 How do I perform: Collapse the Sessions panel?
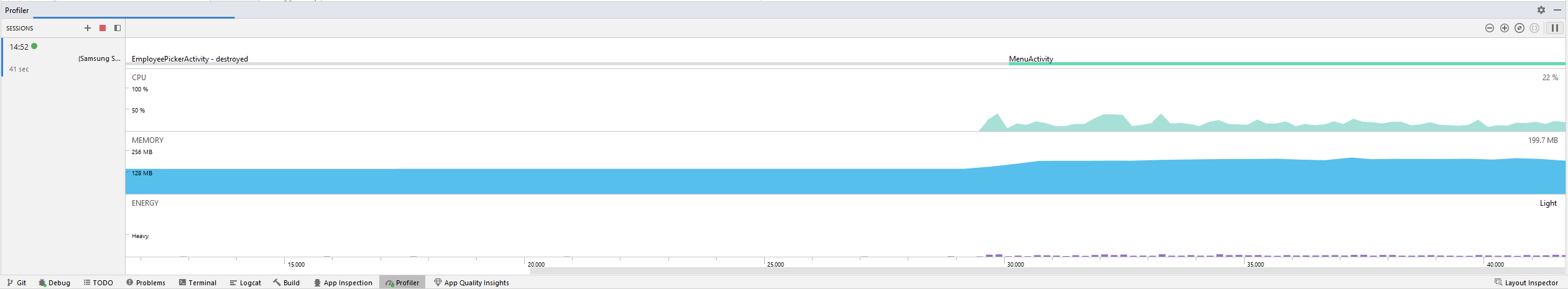[x=118, y=28]
